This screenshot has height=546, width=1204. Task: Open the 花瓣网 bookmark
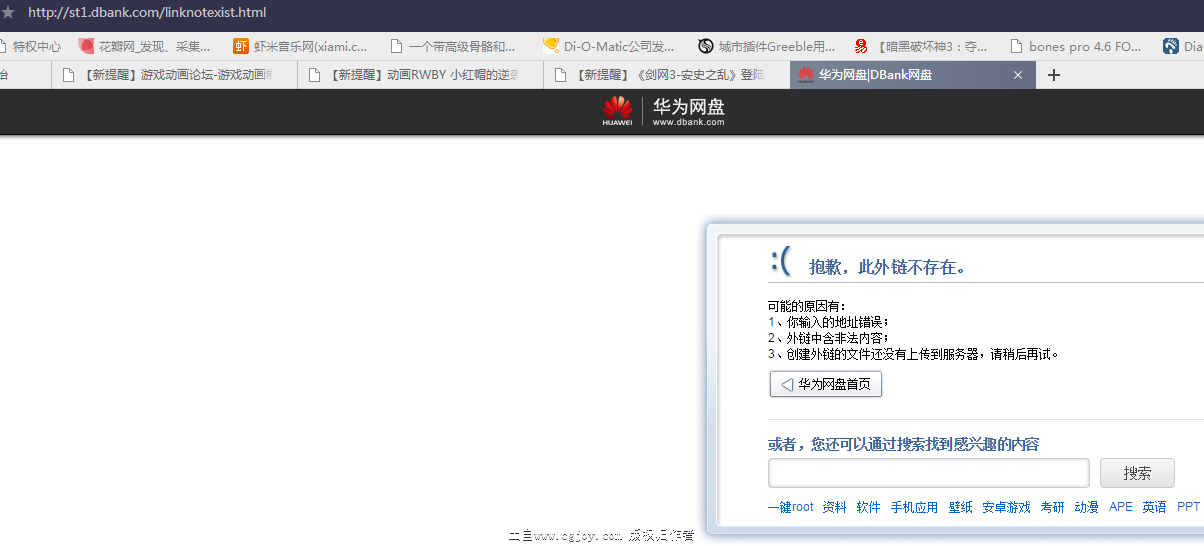(x=145, y=46)
